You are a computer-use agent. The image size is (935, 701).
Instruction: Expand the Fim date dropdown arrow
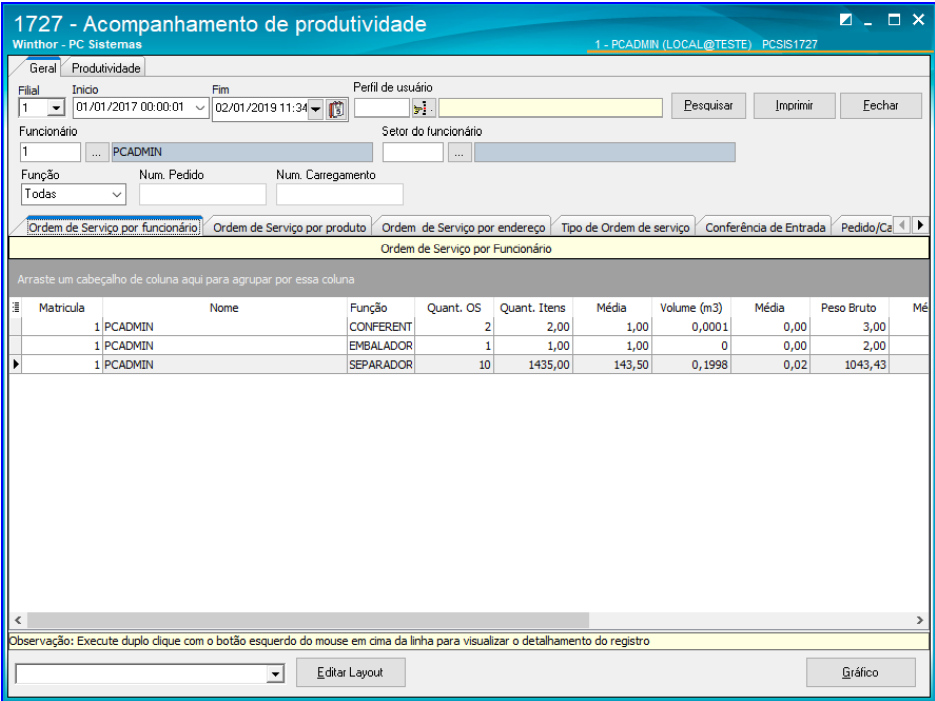pyautogui.click(x=316, y=109)
